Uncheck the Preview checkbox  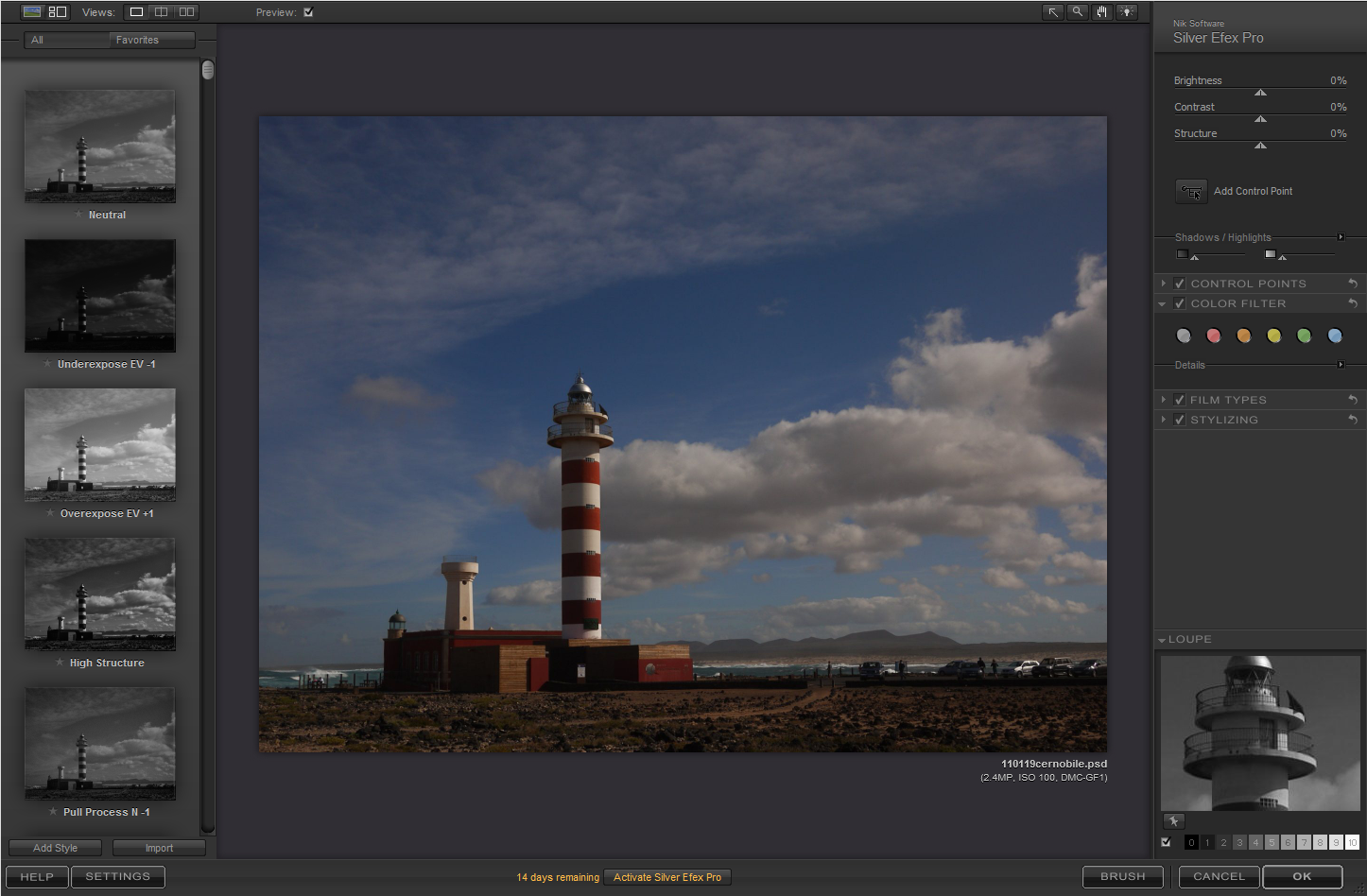pos(308,12)
